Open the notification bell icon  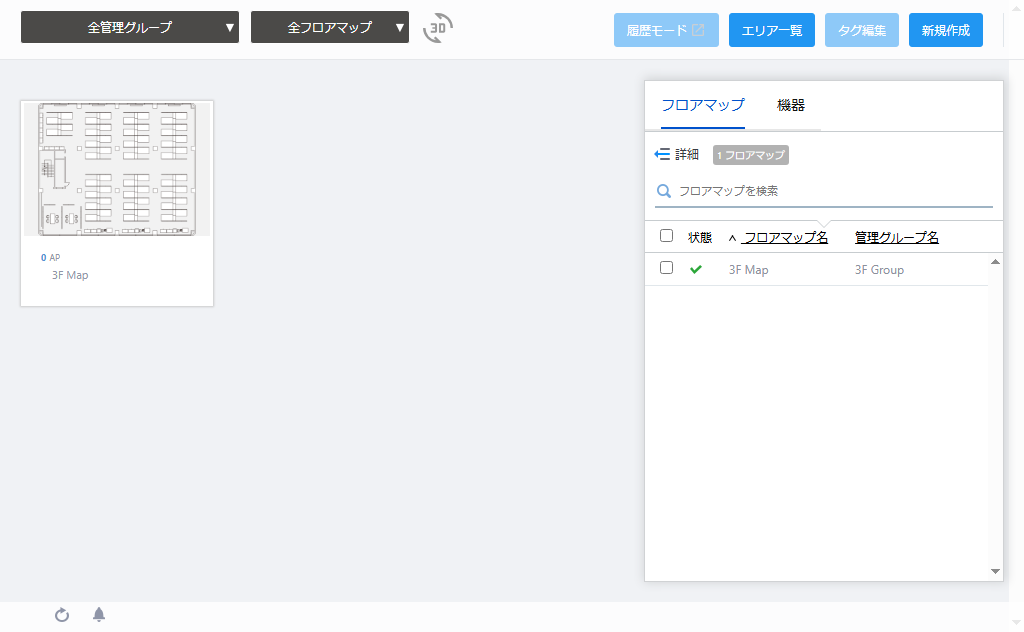pyautogui.click(x=99, y=614)
